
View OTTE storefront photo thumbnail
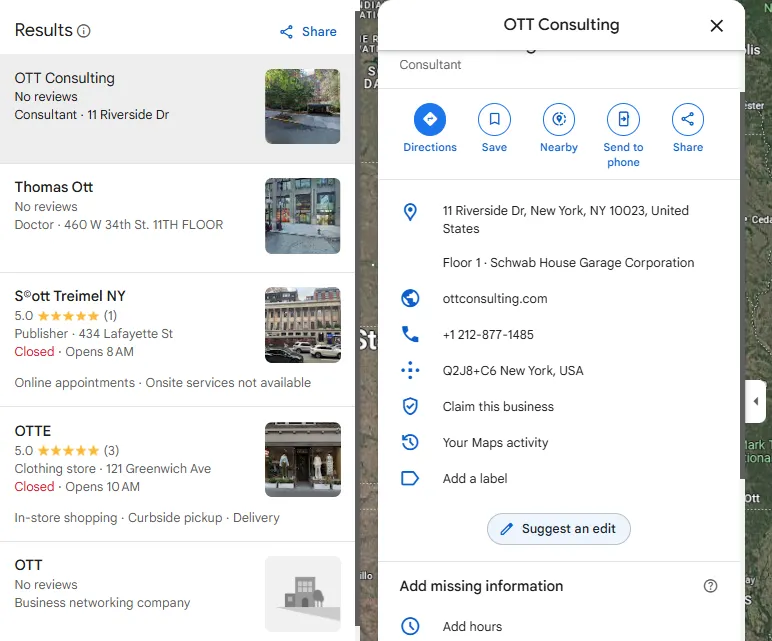click(302, 459)
